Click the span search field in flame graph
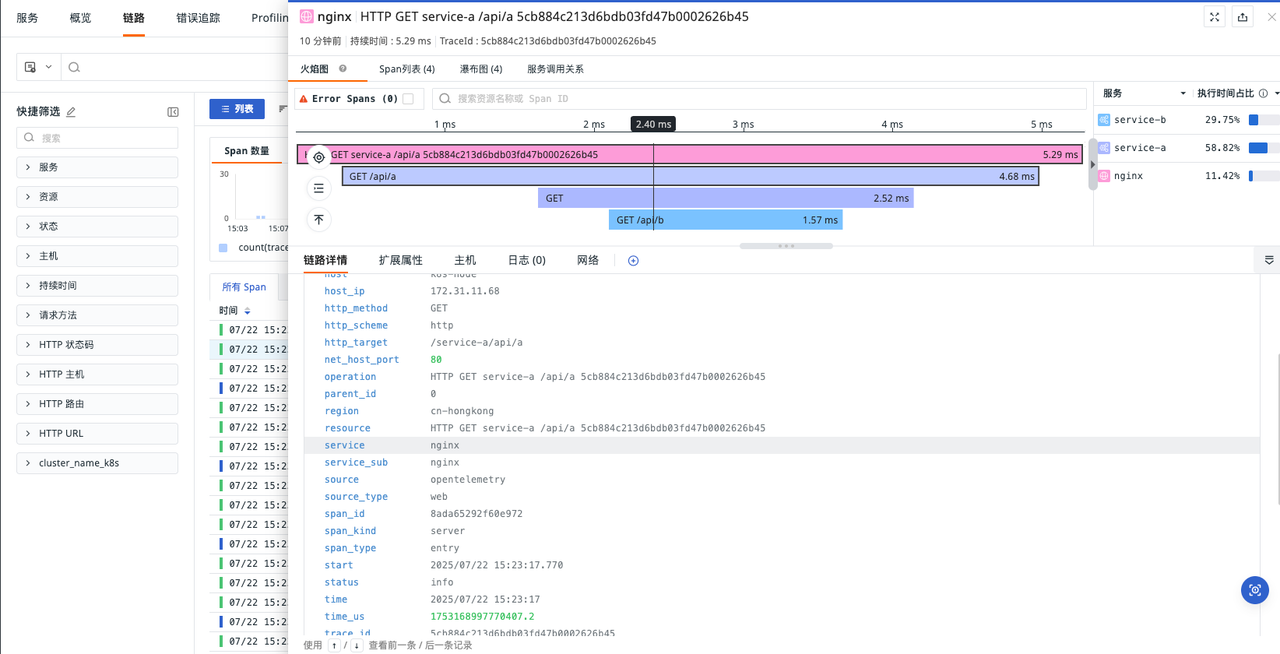Viewport: 1280px width, 654px height. click(759, 99)
